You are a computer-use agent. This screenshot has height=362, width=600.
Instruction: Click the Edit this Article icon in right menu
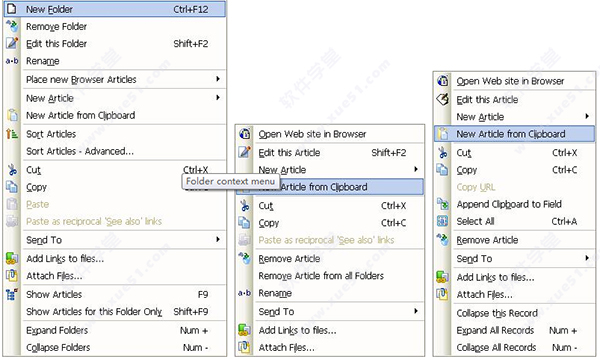443,99
